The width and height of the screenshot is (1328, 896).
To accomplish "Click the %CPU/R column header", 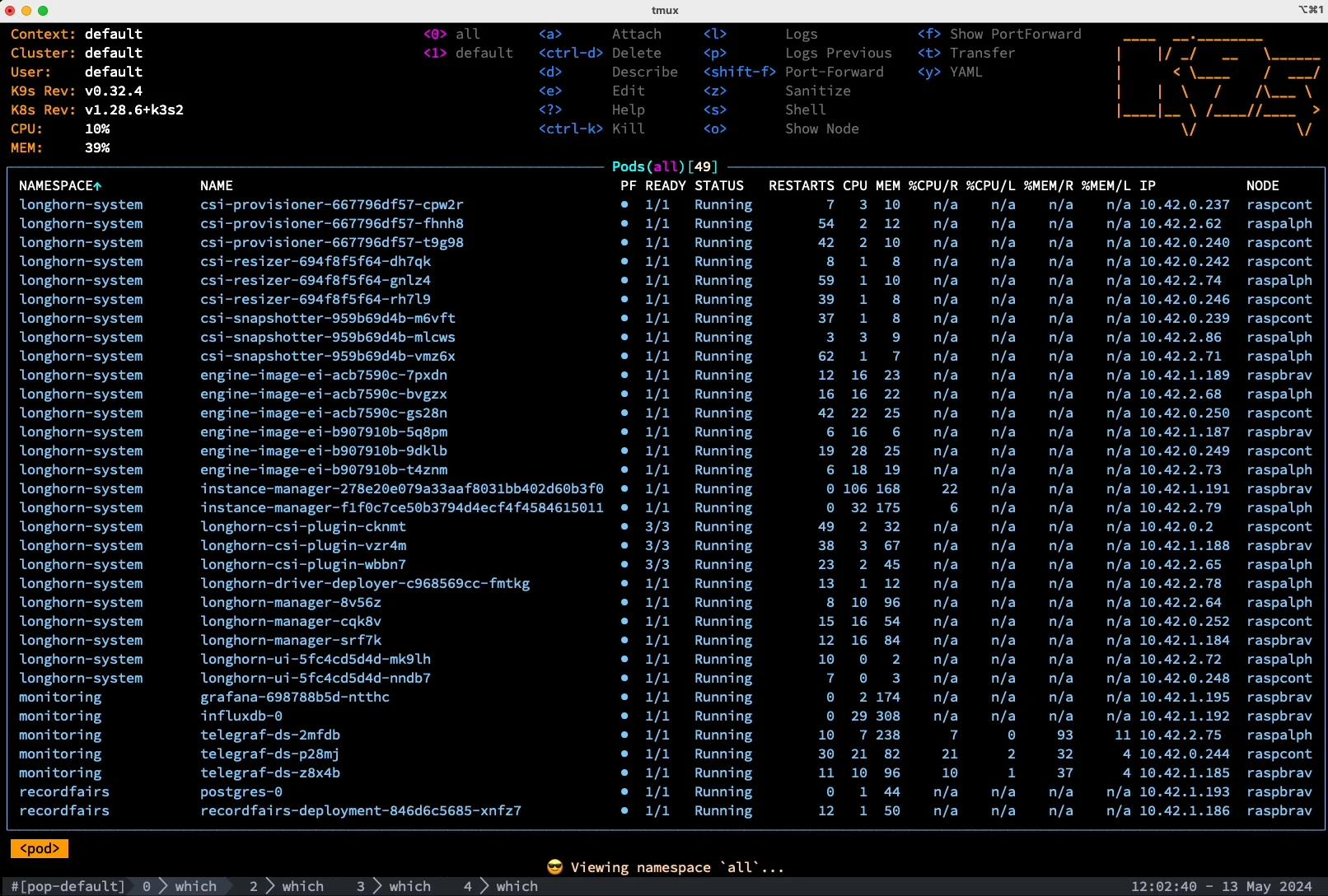I will [933, 186].
